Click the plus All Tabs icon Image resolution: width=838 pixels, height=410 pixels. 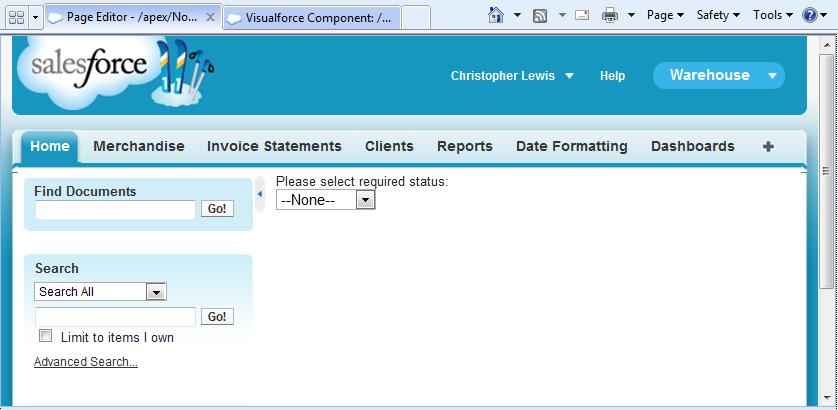[x=768, y=146]
